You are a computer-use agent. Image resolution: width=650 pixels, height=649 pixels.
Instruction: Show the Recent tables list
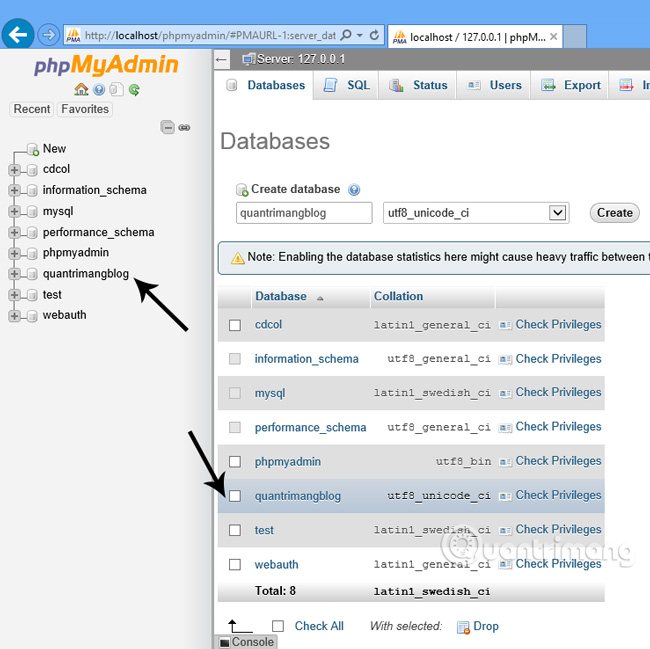pos(32,109)
